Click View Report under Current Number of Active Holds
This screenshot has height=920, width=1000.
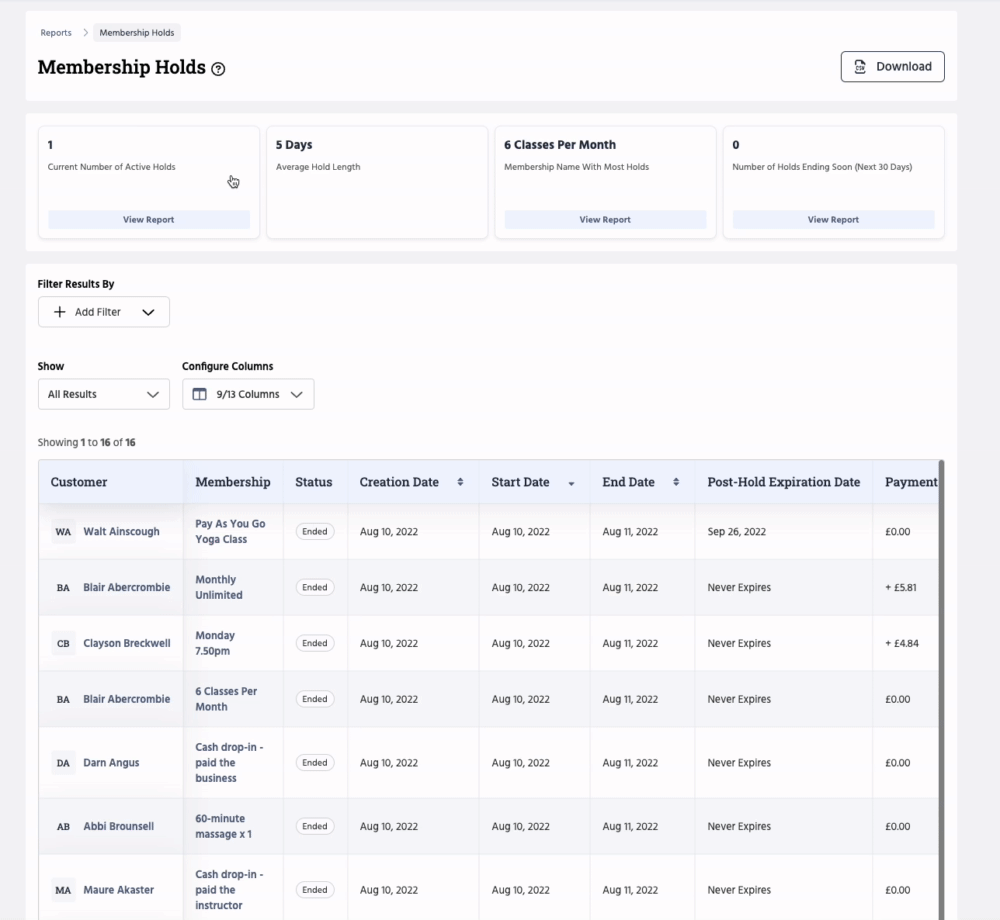(x=148, y=219)
